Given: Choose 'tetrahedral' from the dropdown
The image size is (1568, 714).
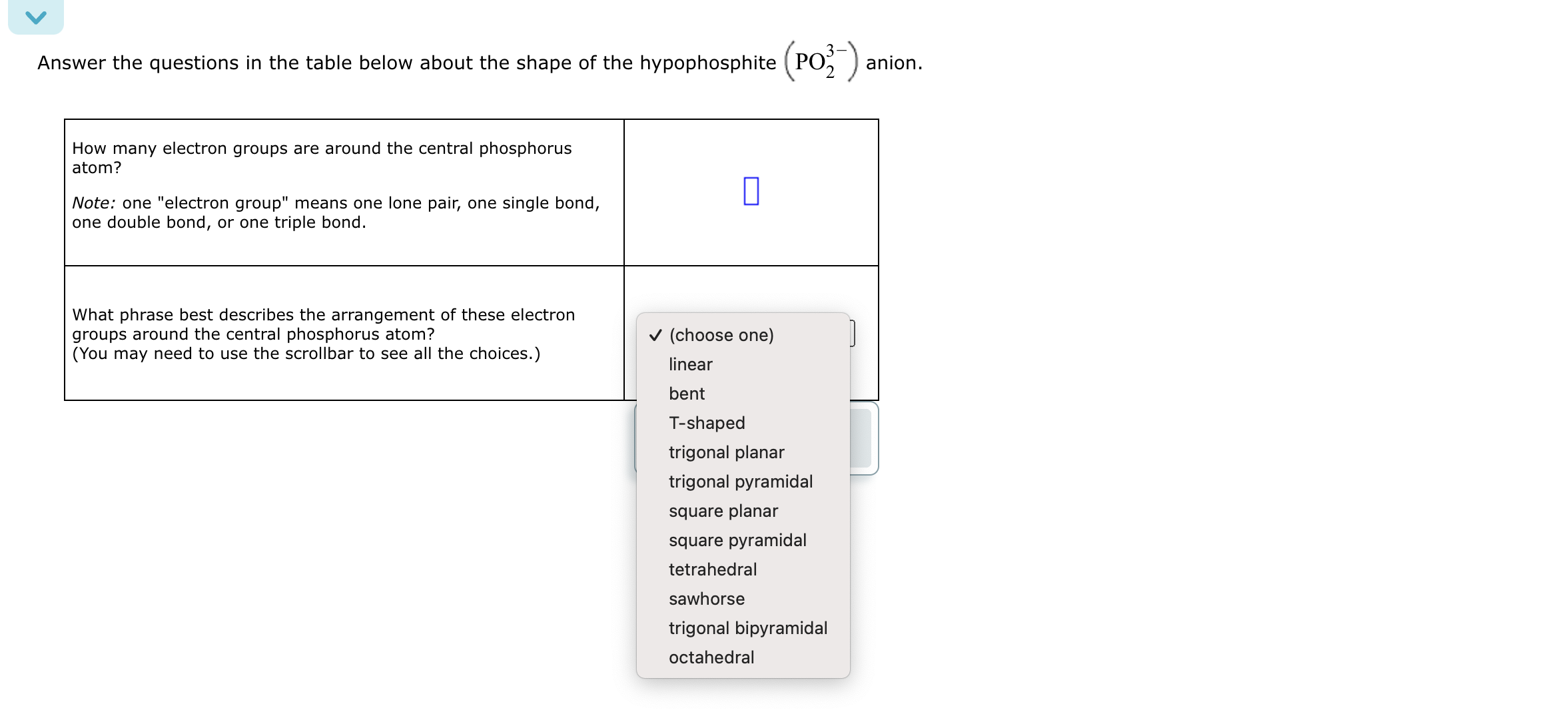Looking at the screenshot, I should click(712, 569).
